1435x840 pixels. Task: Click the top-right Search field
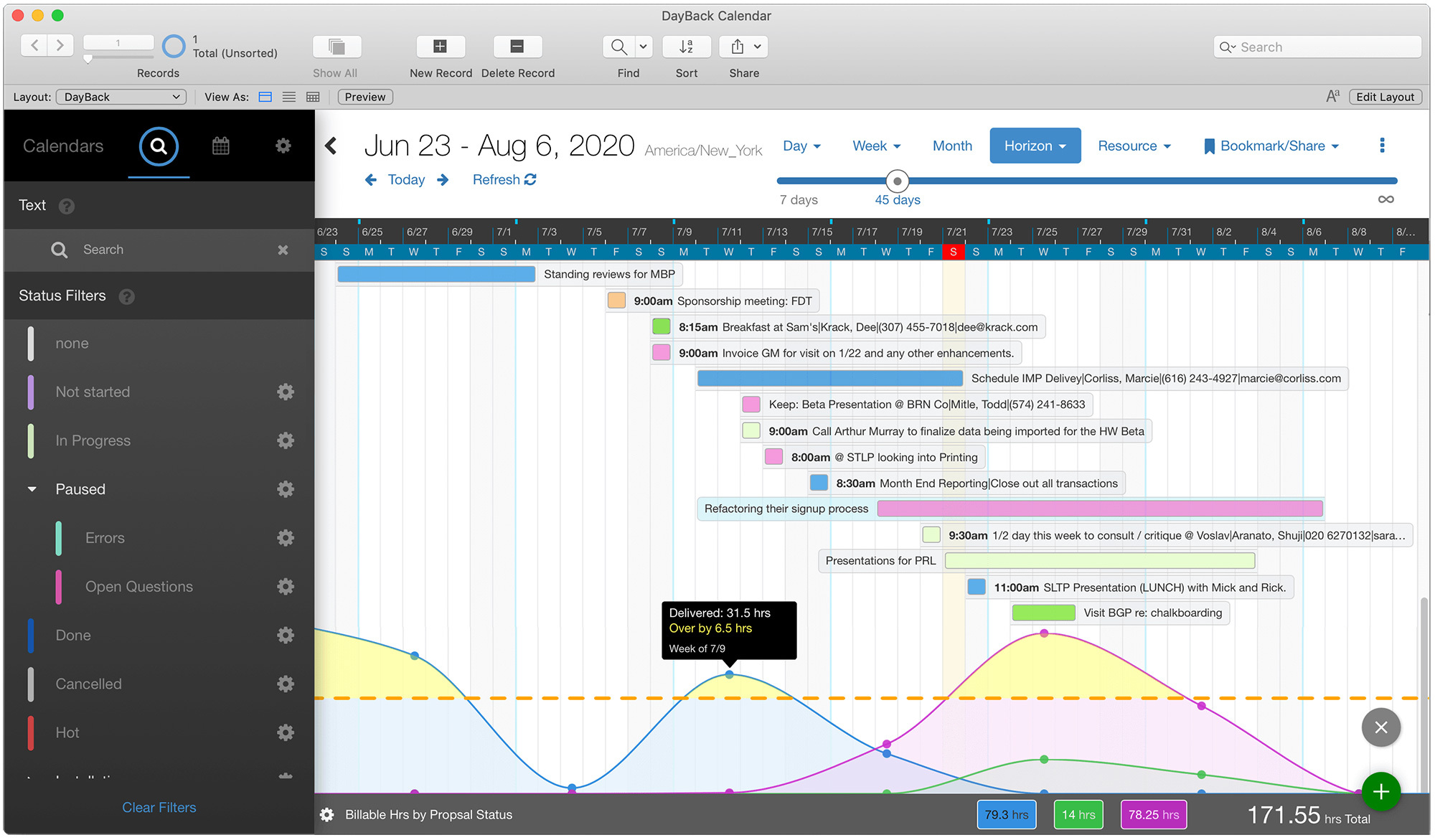1317,46
